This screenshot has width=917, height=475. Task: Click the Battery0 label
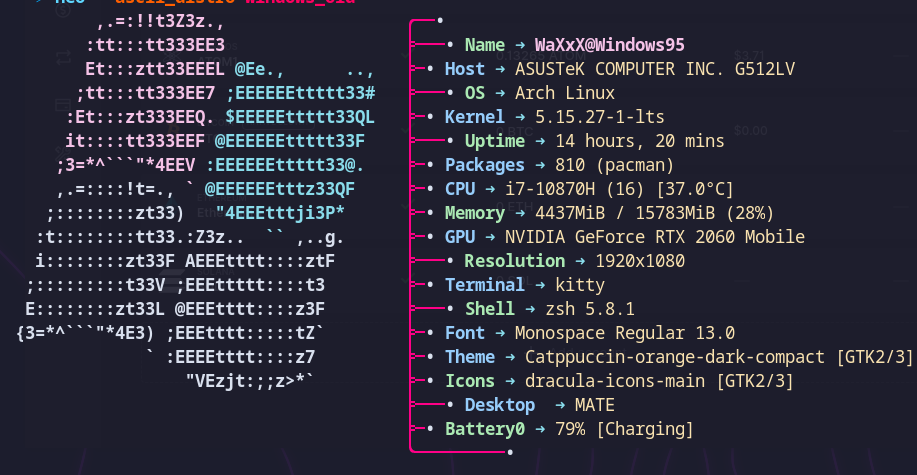(485, 429)
